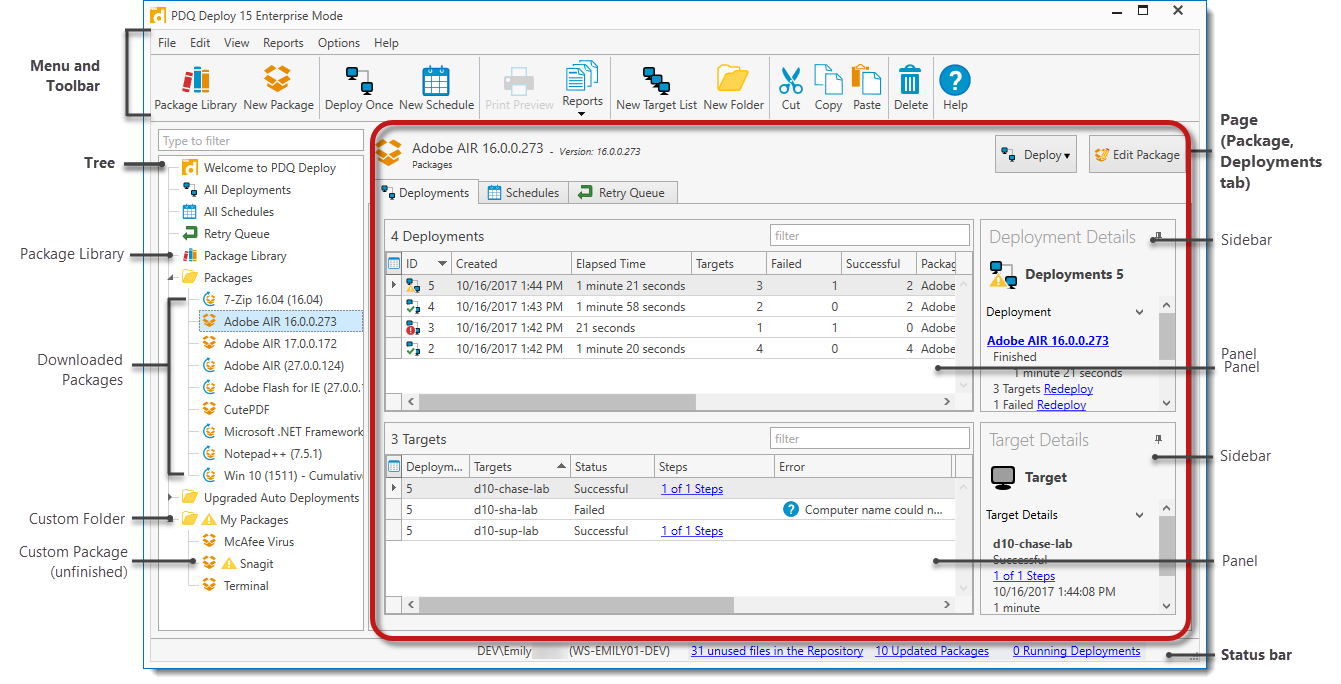Image resolution: width=1341 pixels, height=684 pixels.
Task: Click Redeploy link next to 1 Failed
Action: tap(1061, 405)
